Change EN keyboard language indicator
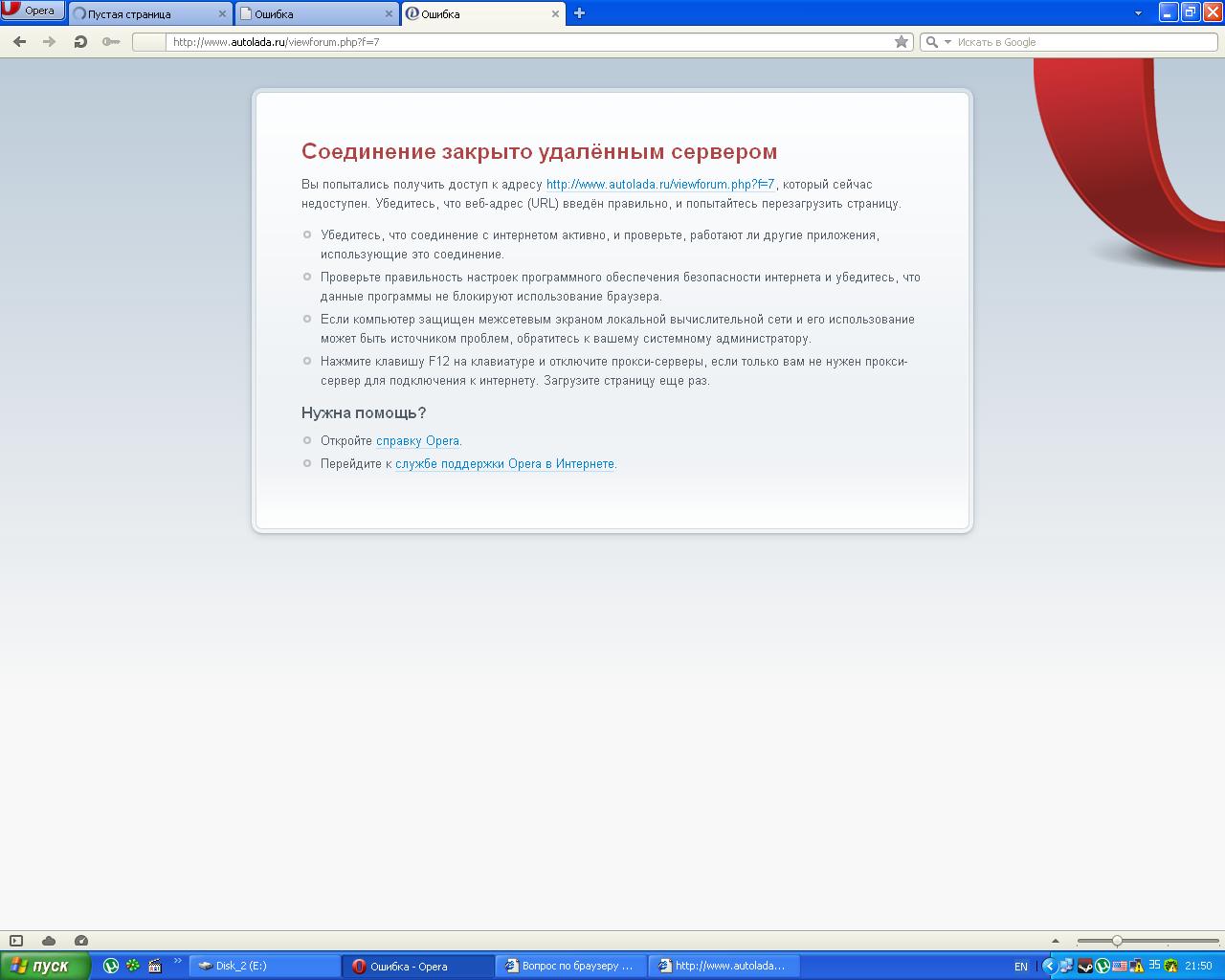Screen dimensions: 1225x980 coord(1021,966)
